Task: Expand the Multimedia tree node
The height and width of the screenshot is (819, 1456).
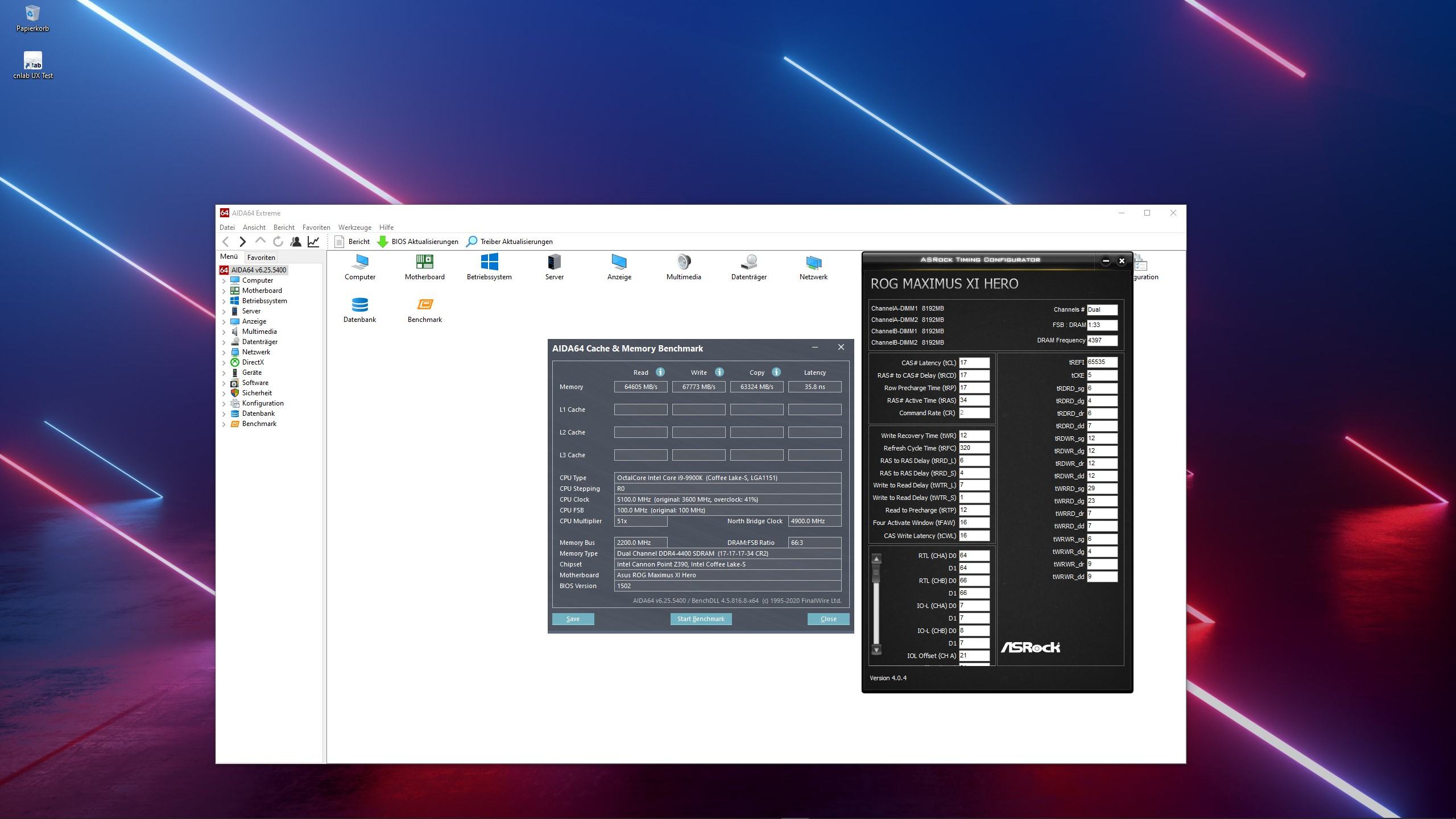Action: click(x=224, y=332)
